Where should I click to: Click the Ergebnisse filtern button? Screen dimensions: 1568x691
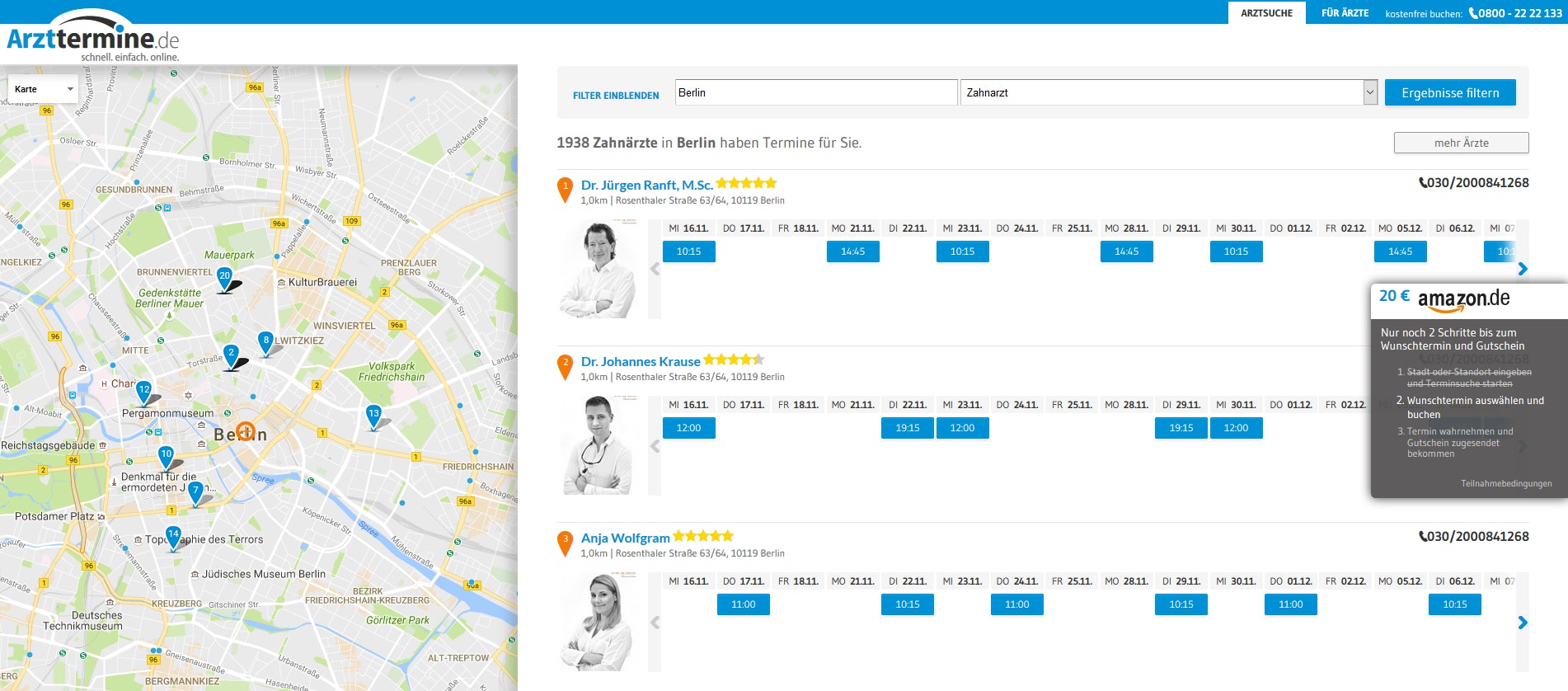[1449, 92]
